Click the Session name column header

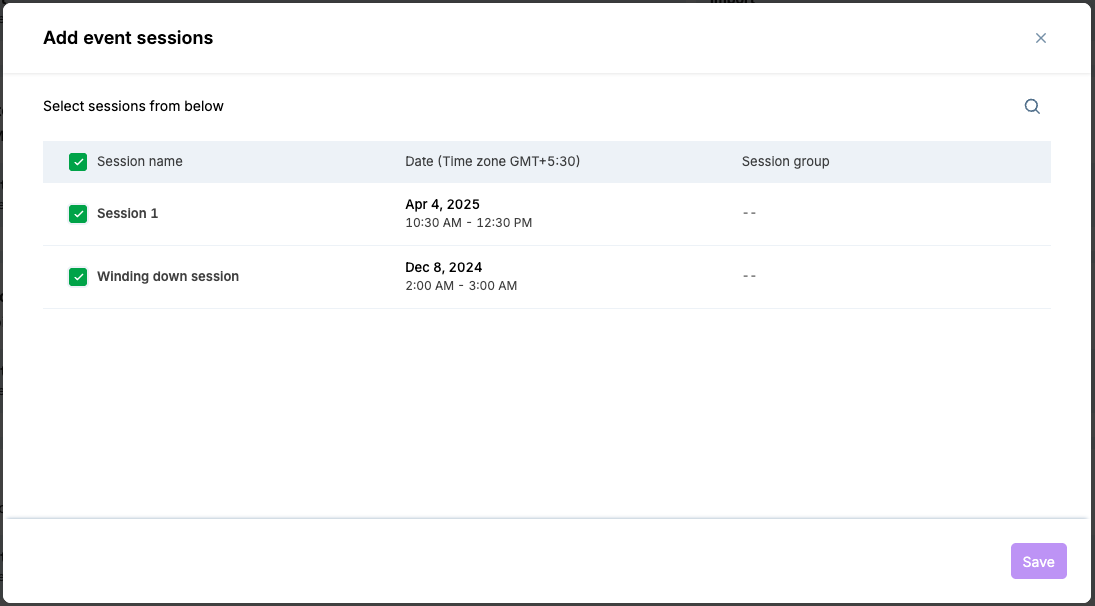point(139,162)
